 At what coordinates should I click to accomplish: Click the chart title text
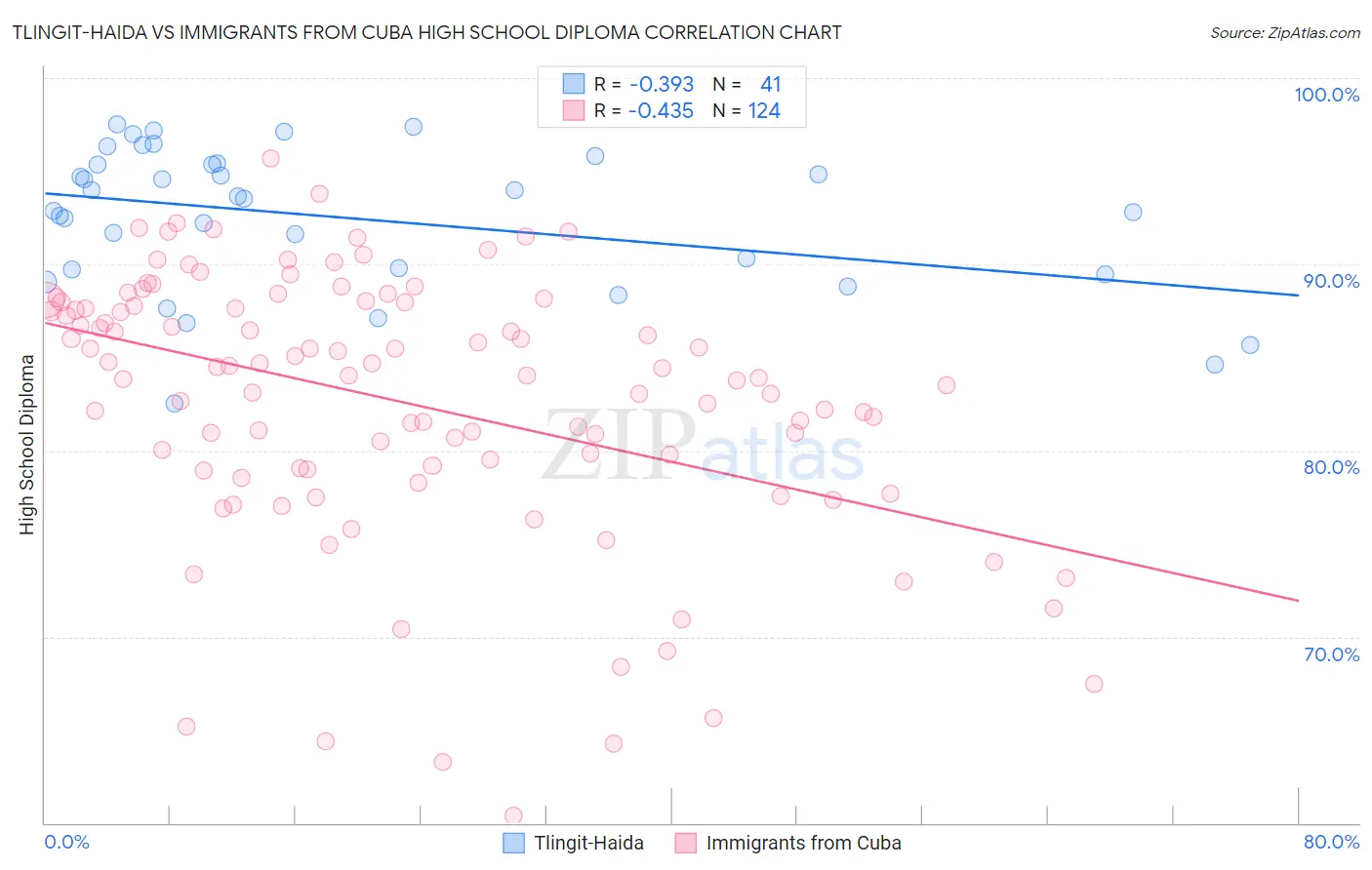tap(426, 32)
